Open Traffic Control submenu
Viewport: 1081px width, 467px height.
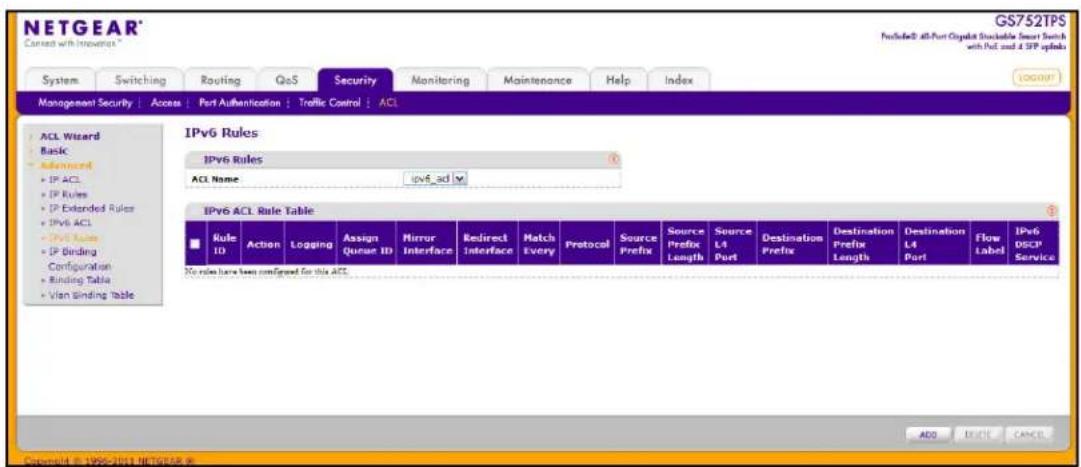[330, 103]
